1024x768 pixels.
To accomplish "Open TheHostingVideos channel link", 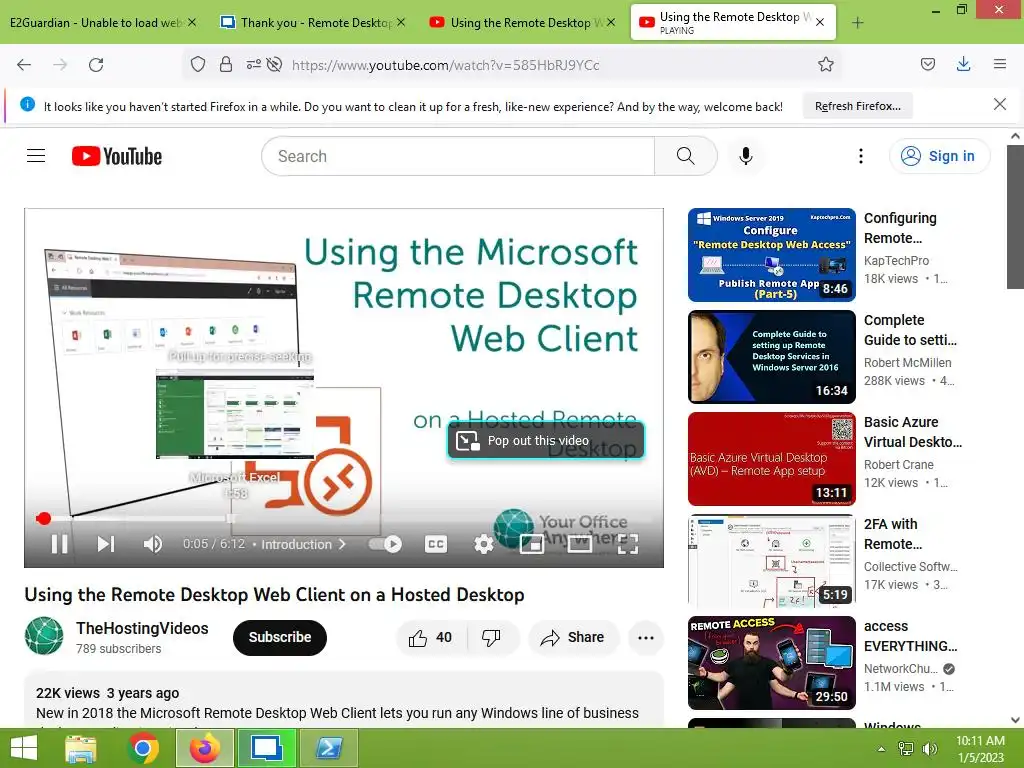I will pyautogui.click(x=142, y=628).
